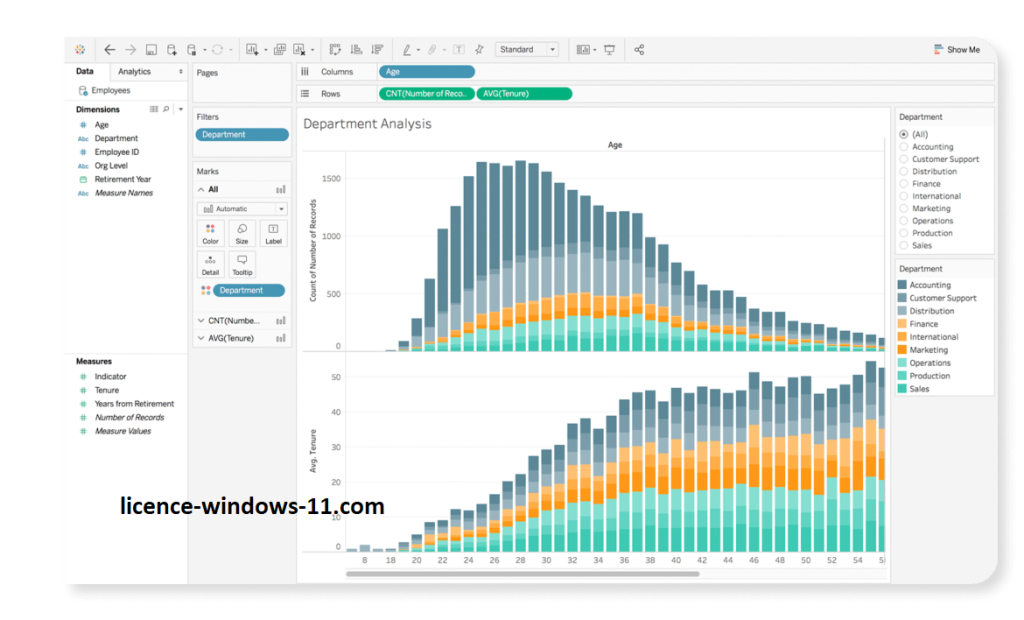Click the Sales color legend swatch
The height and width of the screenshot is (620, 1024).
click(x=902, y=389)
